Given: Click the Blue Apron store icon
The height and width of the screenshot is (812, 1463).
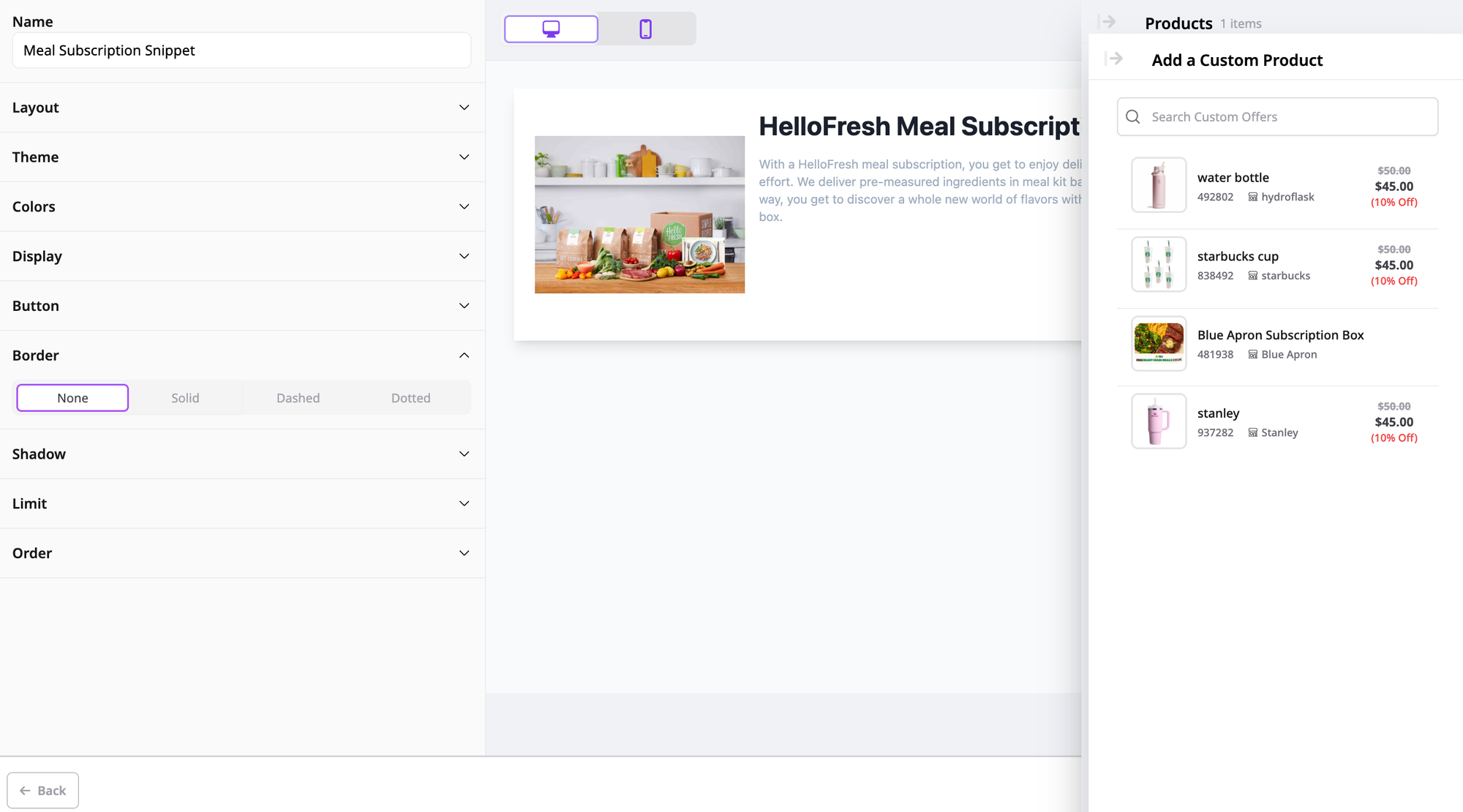Looking at the screenshot, I should [1253, 354].
